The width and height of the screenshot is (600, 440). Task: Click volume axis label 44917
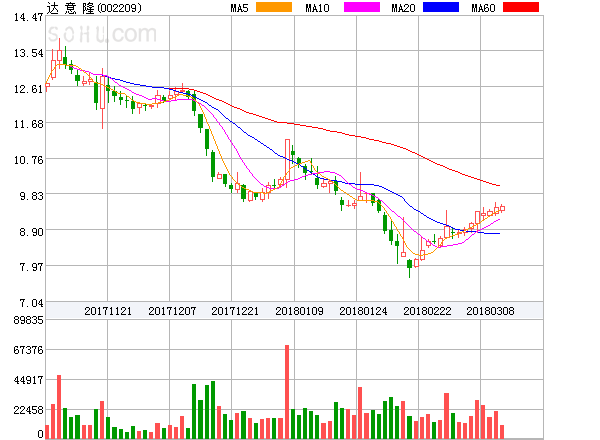pyautogui.click(x=28, y=380)
